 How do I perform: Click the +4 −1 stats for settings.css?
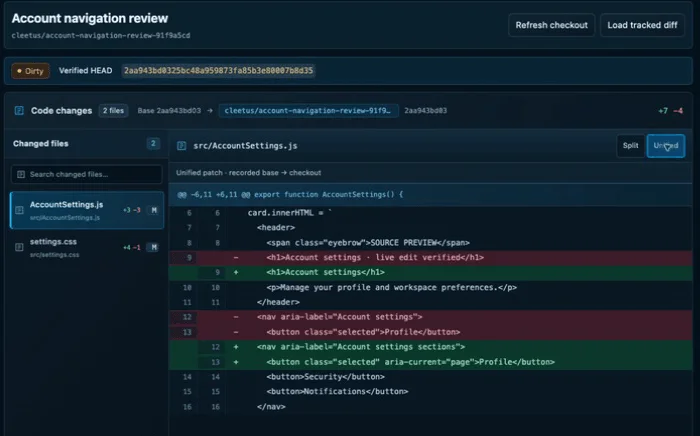coord(132,247)
